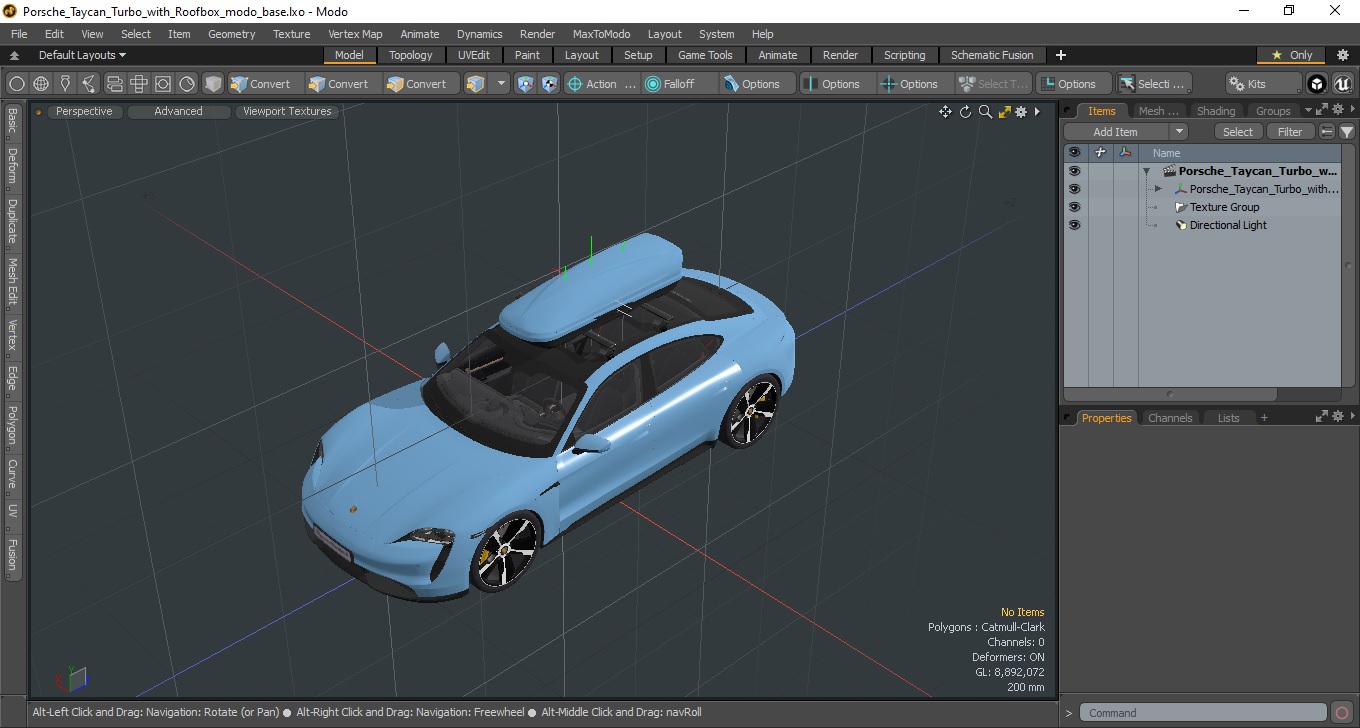Click the cube with arrow icon before dropdown
The width and height of the screenshot is (1360, 728).
coord(475,84)
